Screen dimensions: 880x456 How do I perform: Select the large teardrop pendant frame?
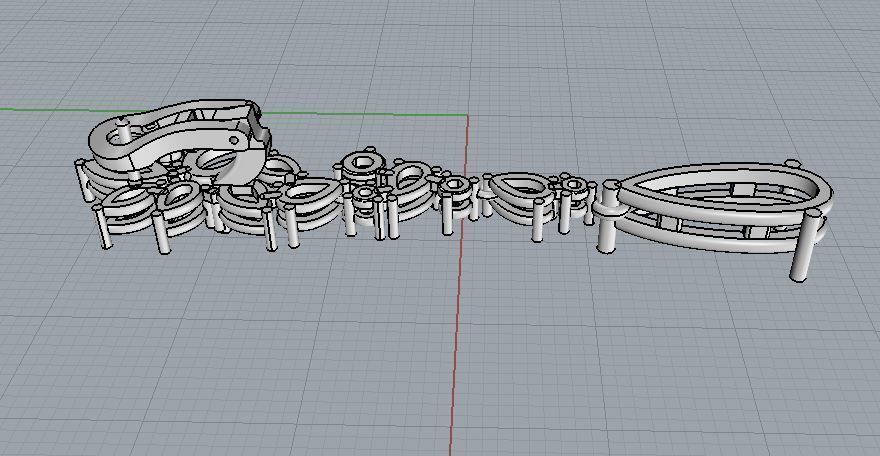click(724, 206)
